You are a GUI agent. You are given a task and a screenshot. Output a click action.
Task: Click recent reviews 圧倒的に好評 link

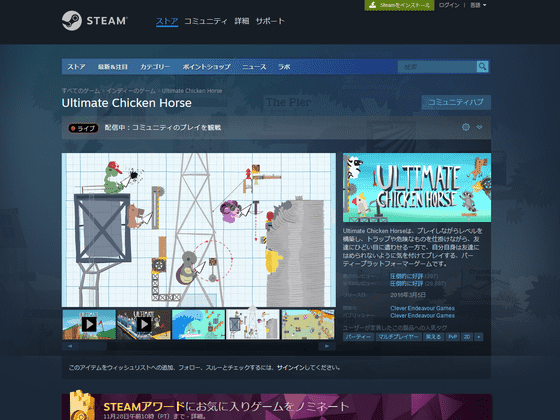coord(406,276)
